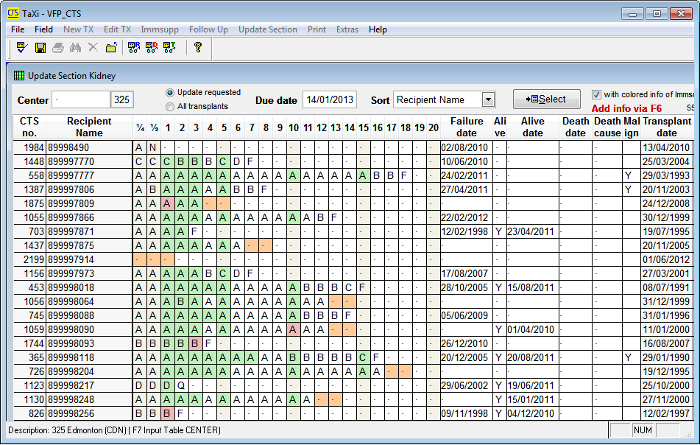
Task: Open the Sort dropdown arrow
Action: [x=488, y=100]
